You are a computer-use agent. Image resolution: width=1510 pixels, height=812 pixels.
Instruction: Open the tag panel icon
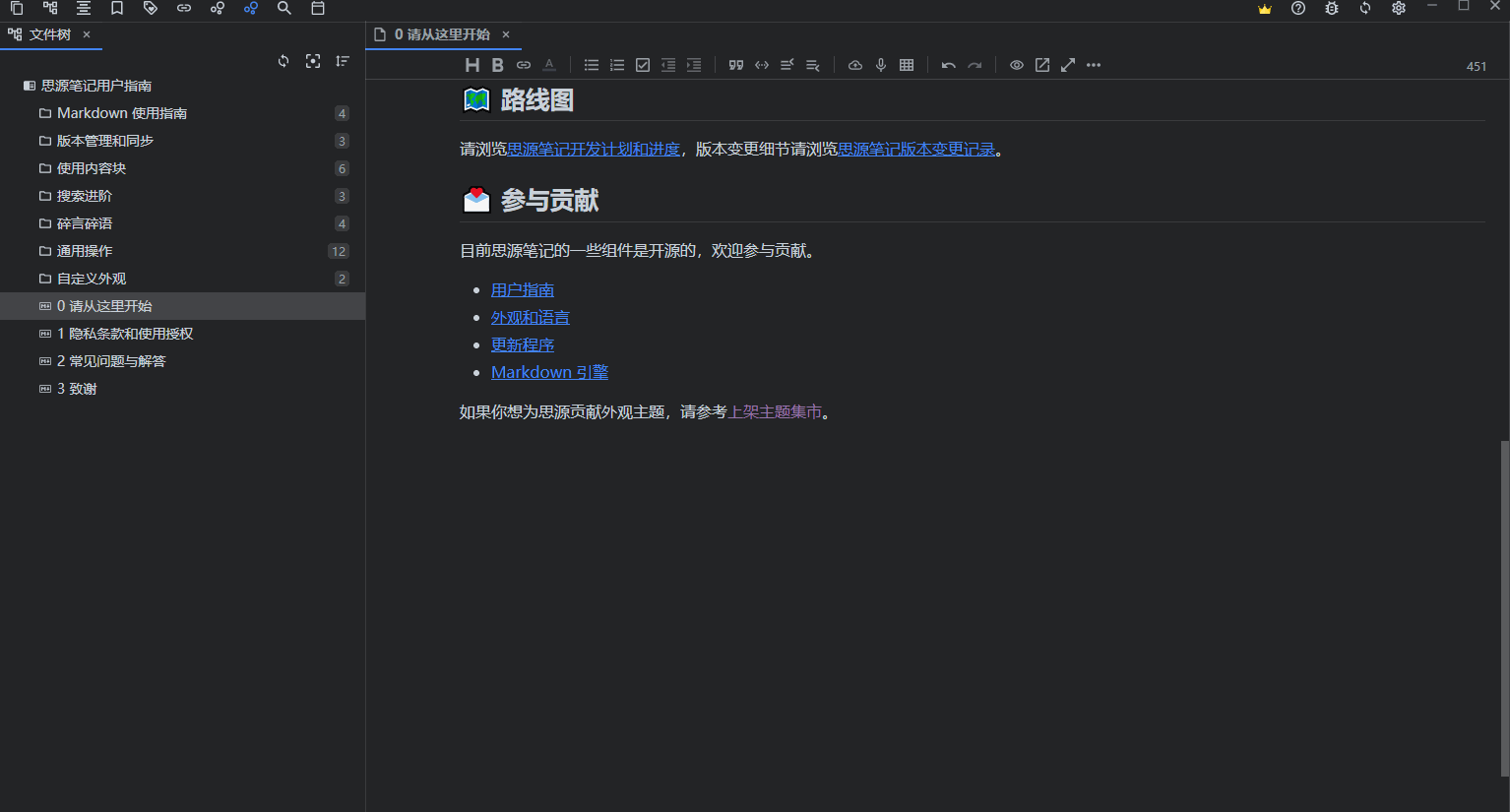pyautogui.click(x=151, y=9)
